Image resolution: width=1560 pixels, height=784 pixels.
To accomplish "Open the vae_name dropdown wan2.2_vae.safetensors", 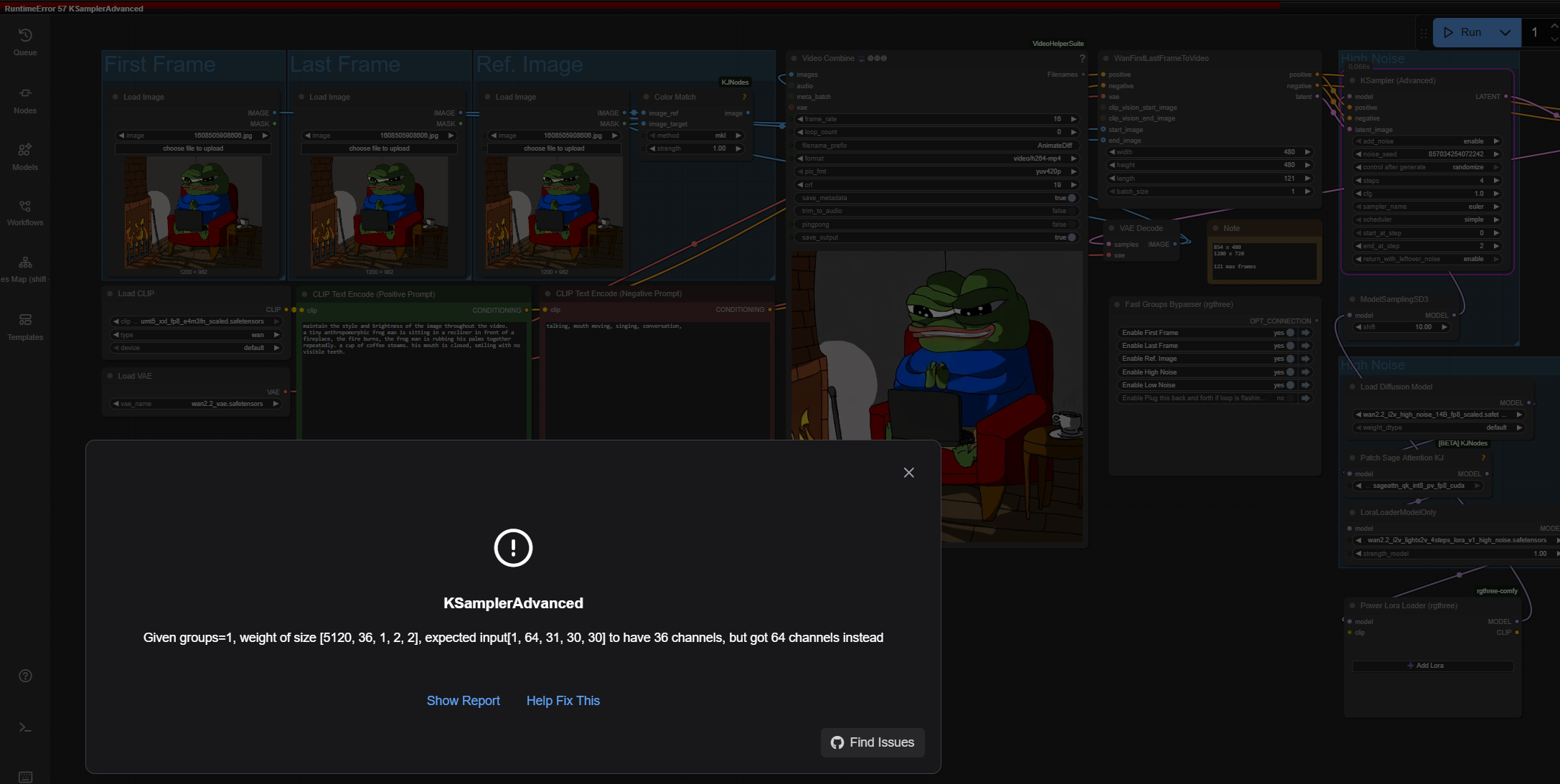I will click(x=196, y=404).
